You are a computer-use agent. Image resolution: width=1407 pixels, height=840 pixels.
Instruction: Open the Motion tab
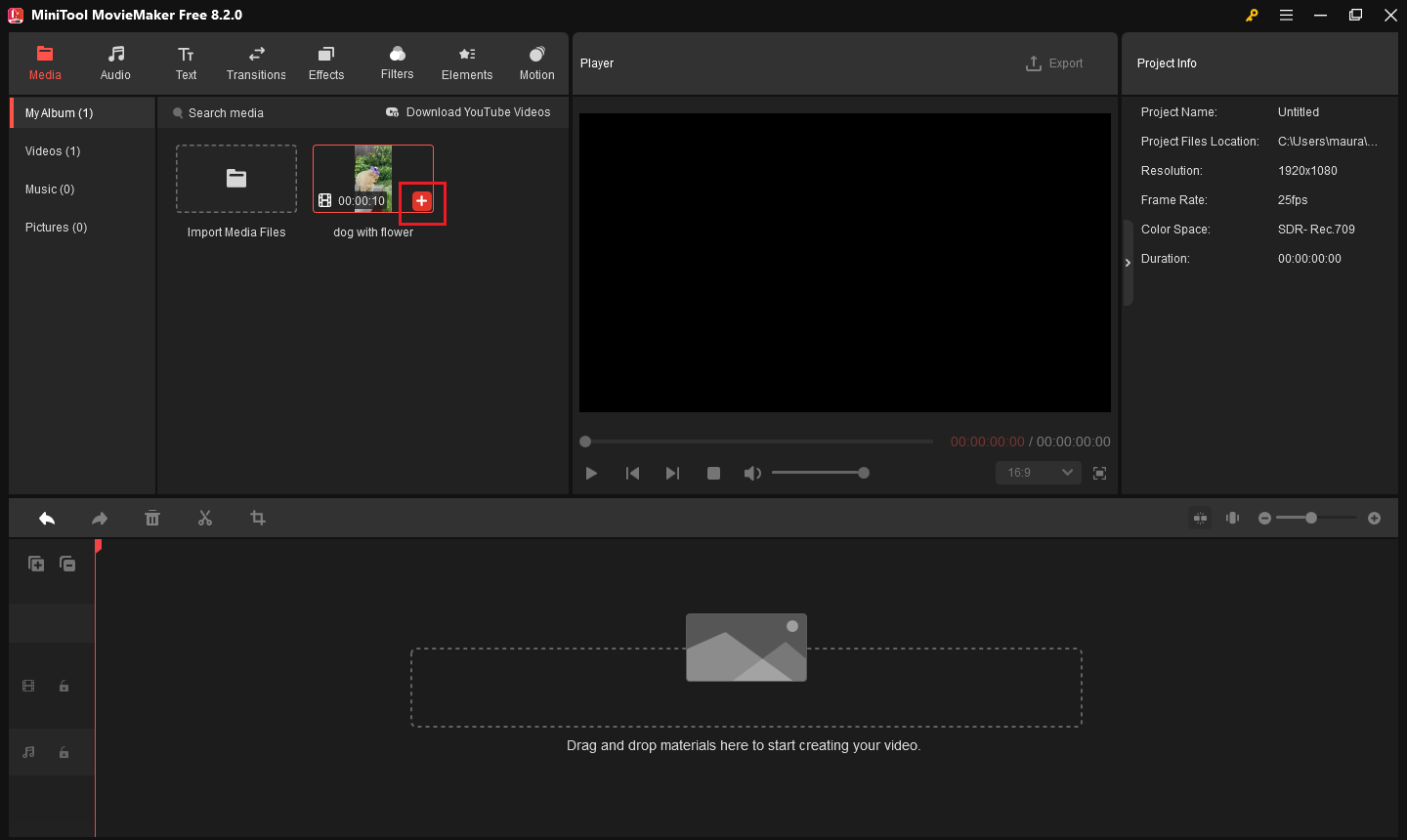click(x=536, y=63)
